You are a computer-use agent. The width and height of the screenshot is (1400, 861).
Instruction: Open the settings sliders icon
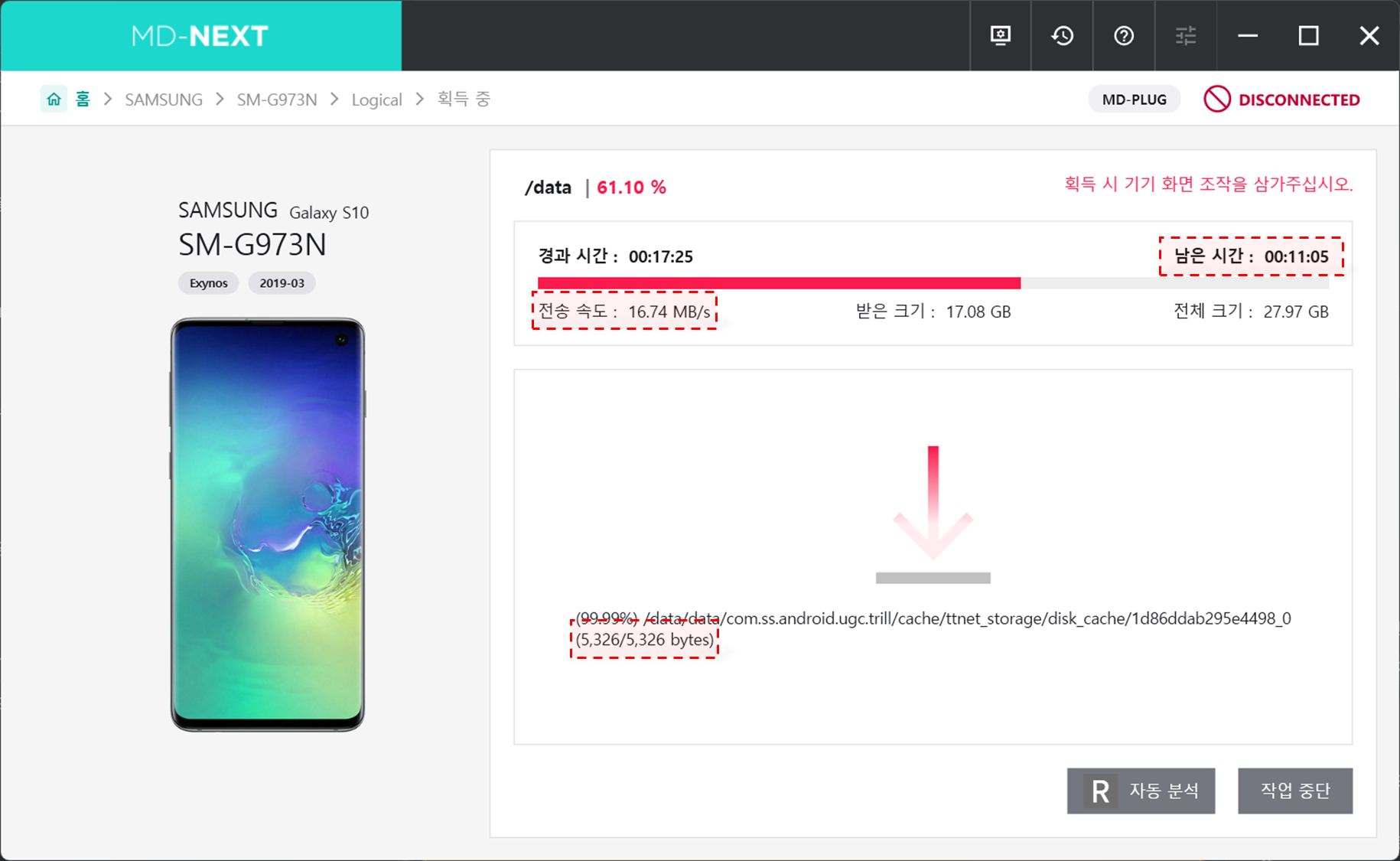point(1186,35)
